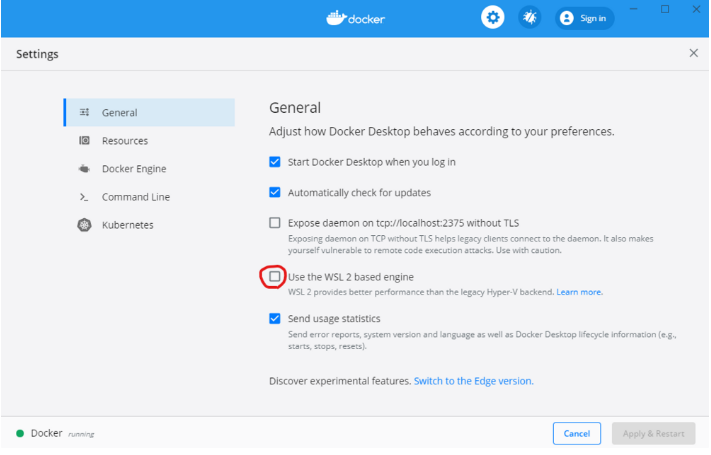Open the settings gear icon in header

coord(492,18)
